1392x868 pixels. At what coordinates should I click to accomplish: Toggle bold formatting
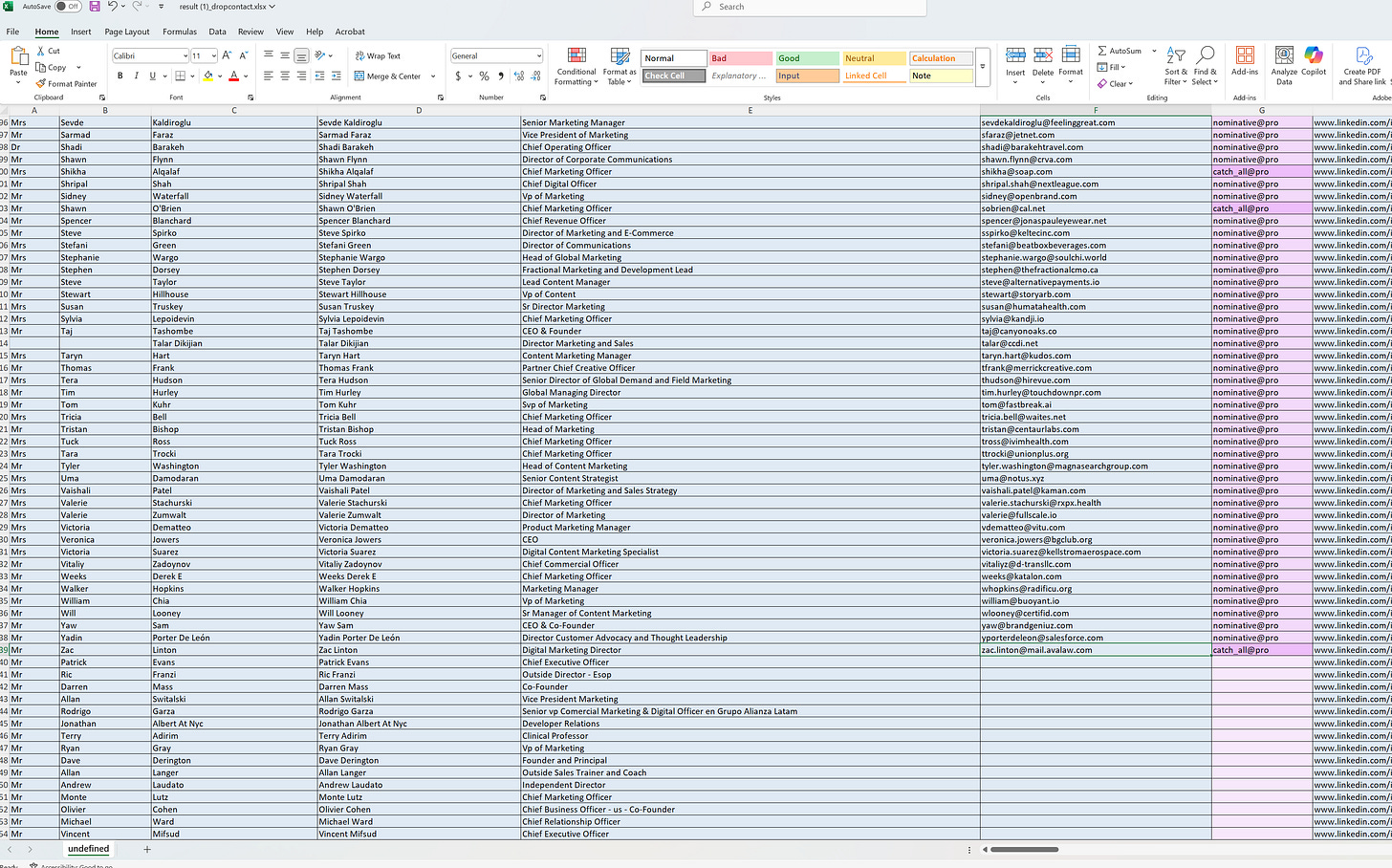(120, 76)
